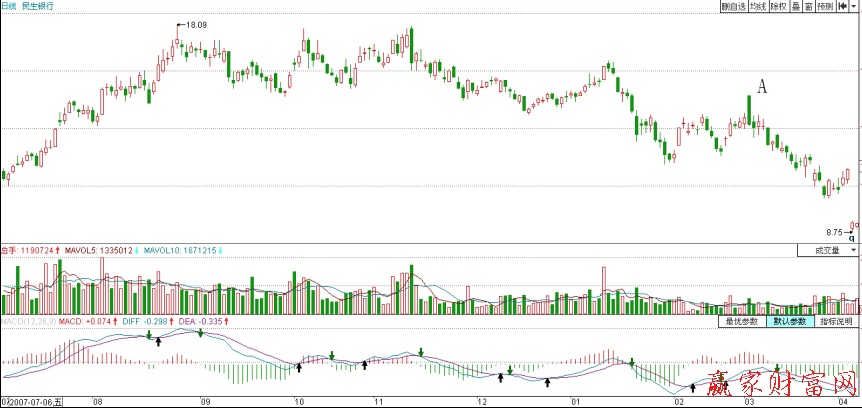This screenshot has height=408, width=862.
Task: Click the 叠 overlay icon
Action: 794,6
